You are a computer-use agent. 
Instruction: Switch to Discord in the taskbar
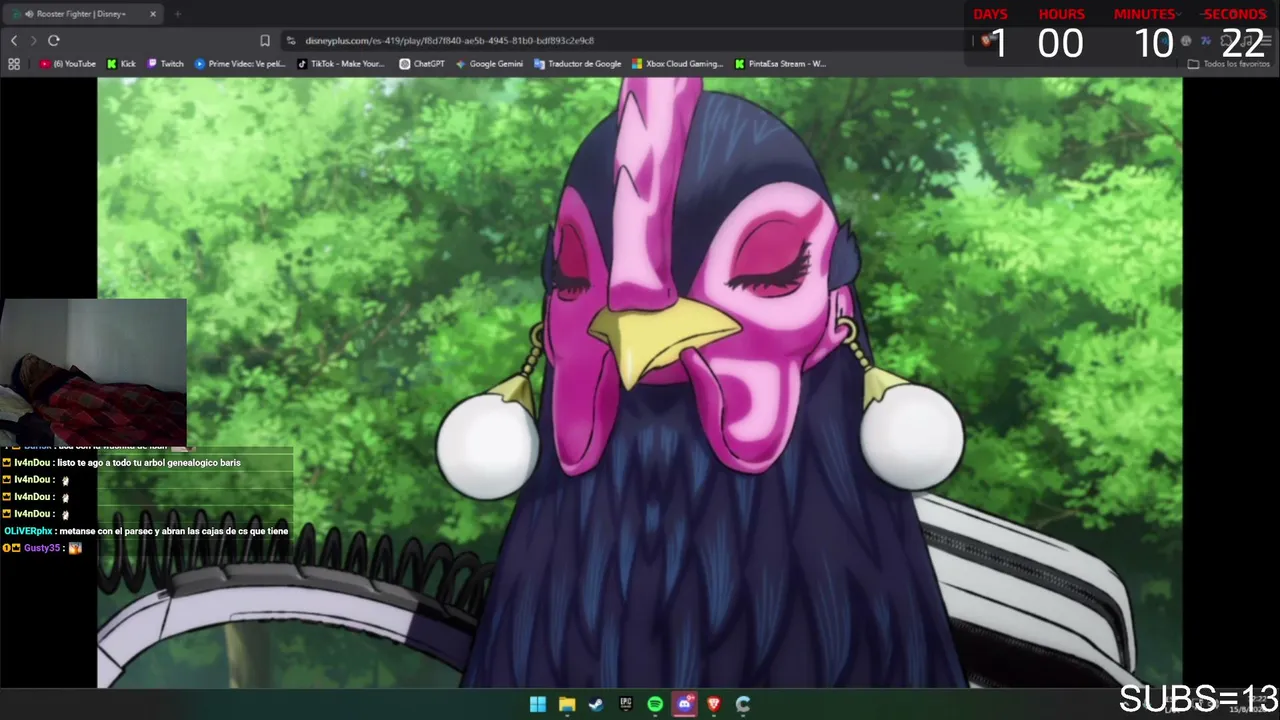[684, 704]
